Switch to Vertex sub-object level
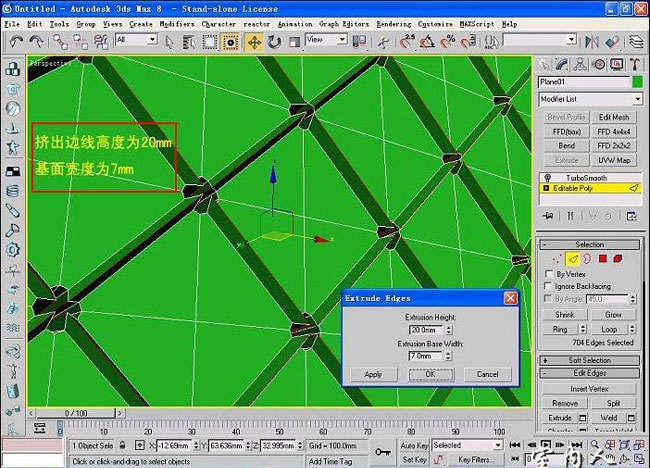This screenshot has height=468, width=650. [x=557, y=259]
